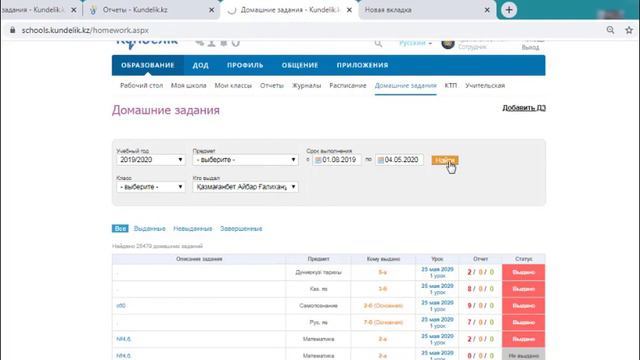Close the 'Отчеты - Kundelik.kz' browser tab
Screen dimensions: 640x360
tap(211, 10)
